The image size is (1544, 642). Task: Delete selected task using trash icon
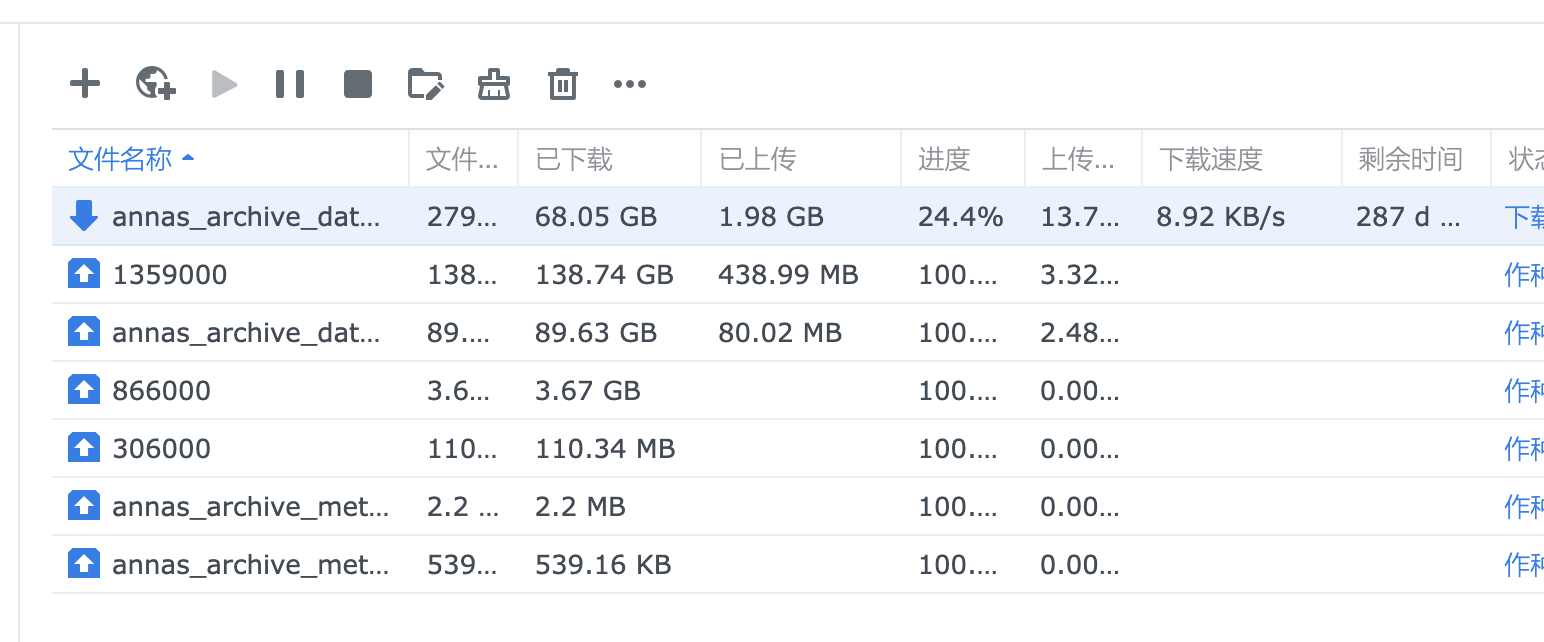tap(563, 84)
